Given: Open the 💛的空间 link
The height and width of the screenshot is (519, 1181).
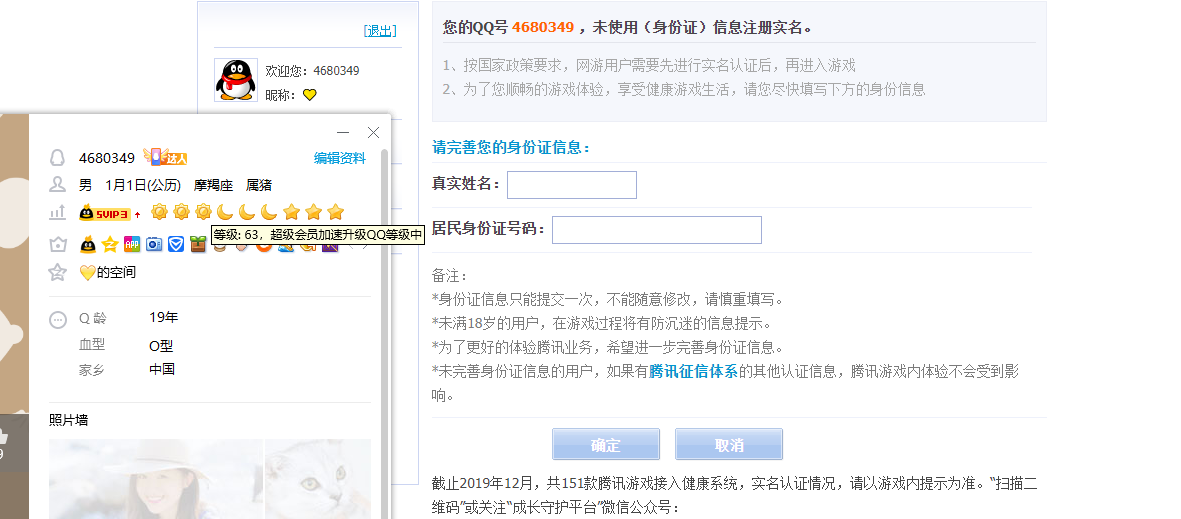Looking at the screenshot, I should [x=108, y=272].
